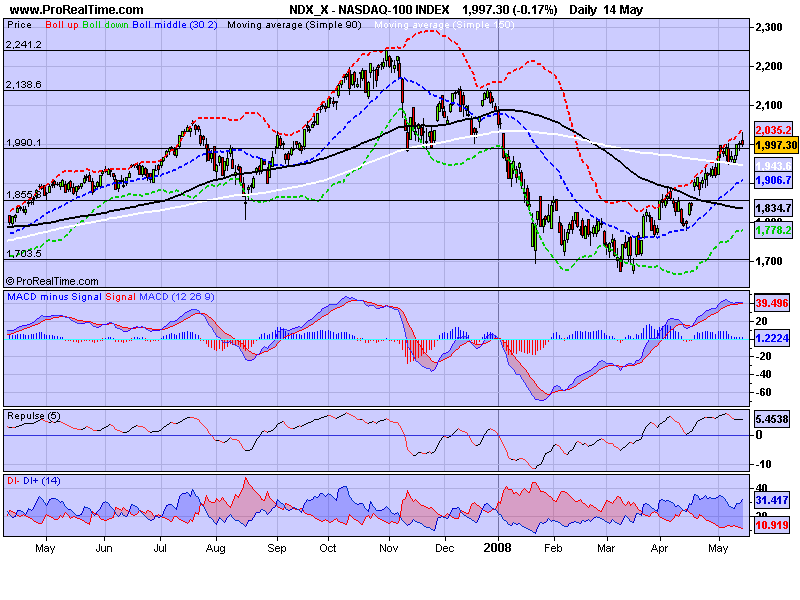Click the Oct label on time axis

click(328, 548)
